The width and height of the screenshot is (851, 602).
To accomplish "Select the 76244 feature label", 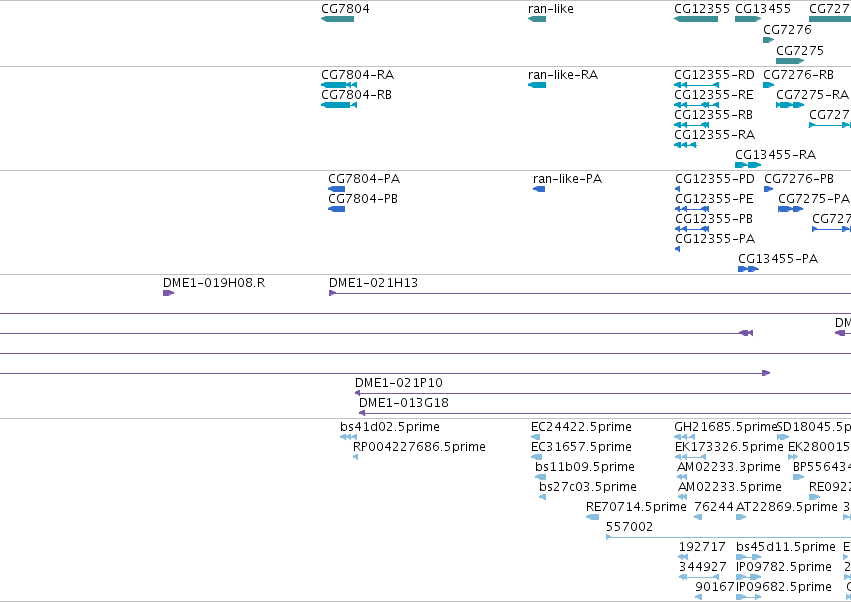I will (714, 506).
